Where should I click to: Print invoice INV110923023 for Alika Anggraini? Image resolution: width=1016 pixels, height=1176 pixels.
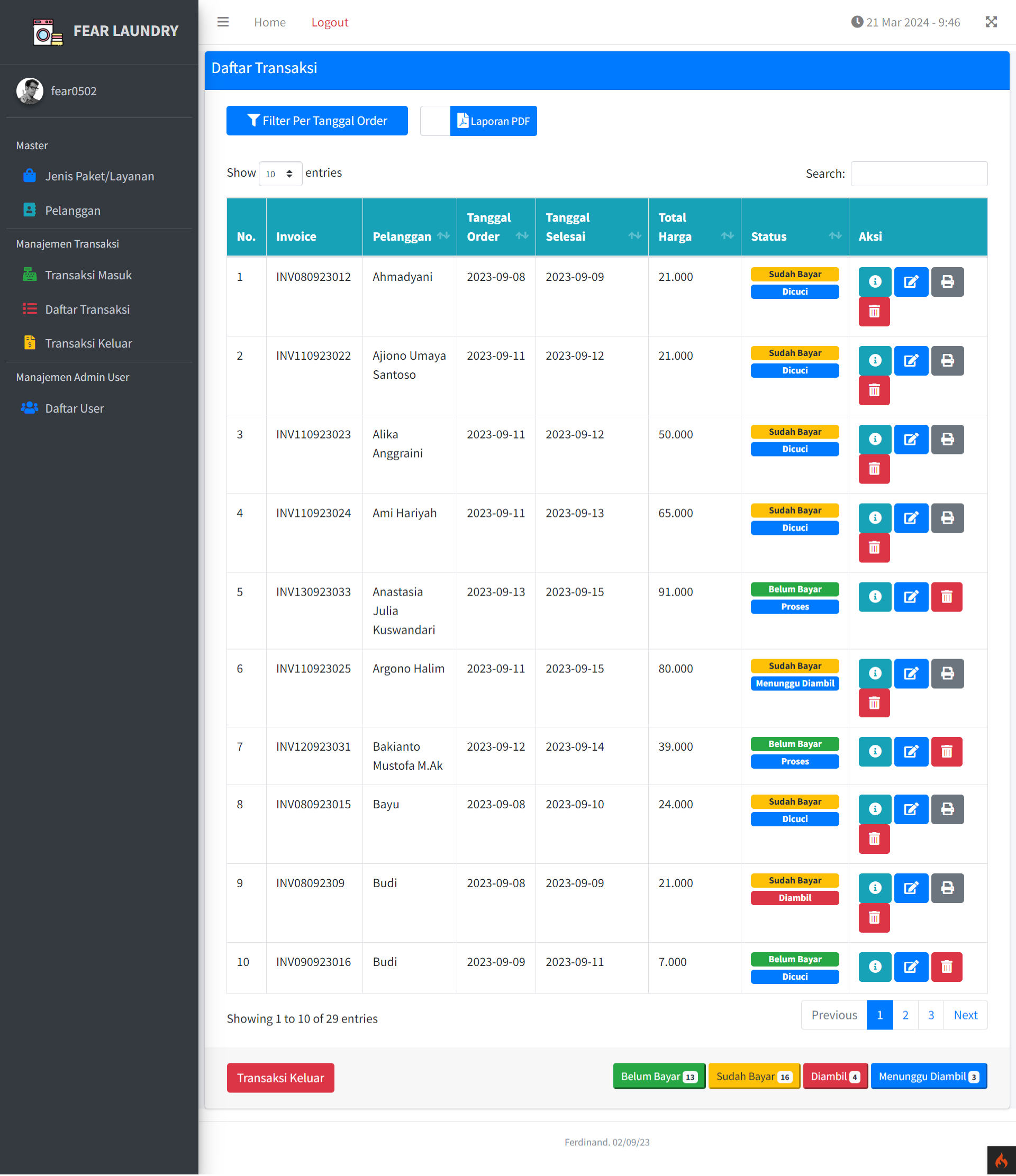(947, 439)
